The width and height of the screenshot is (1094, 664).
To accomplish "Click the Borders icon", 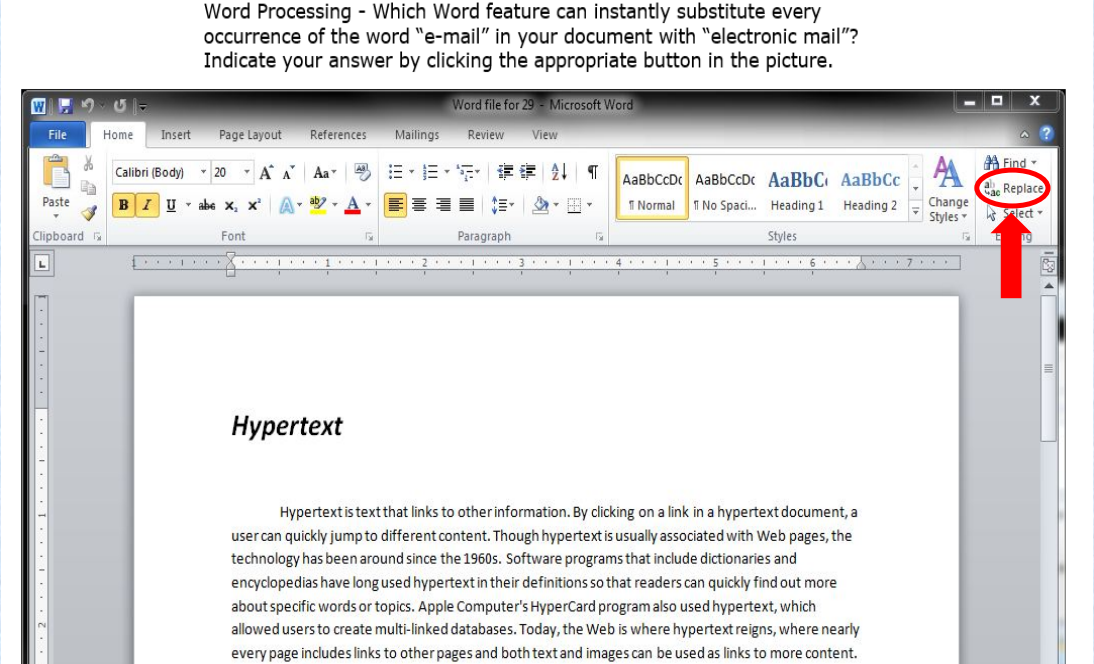I will [574, 205].
